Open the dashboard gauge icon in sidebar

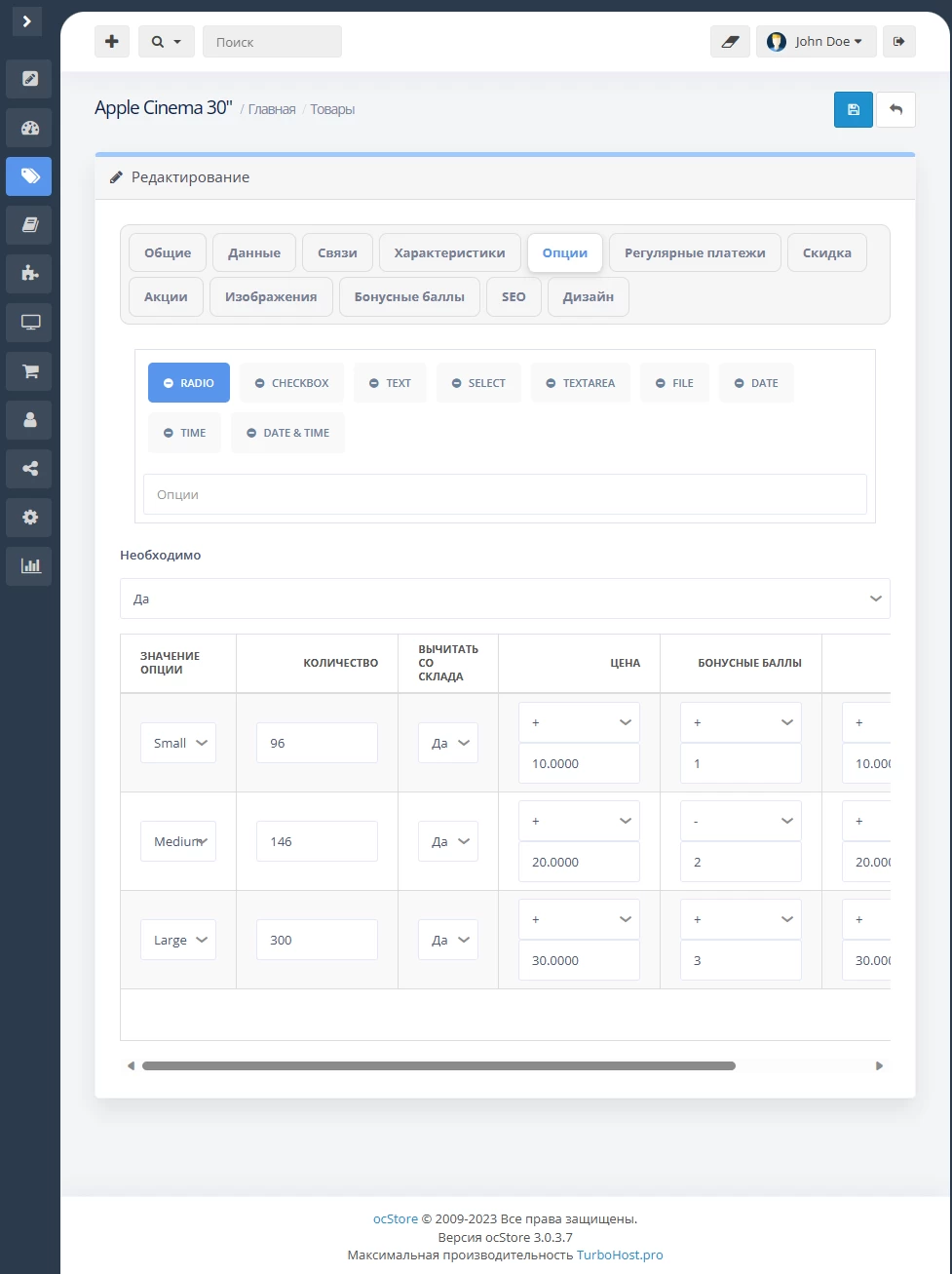tap(29, 128)
